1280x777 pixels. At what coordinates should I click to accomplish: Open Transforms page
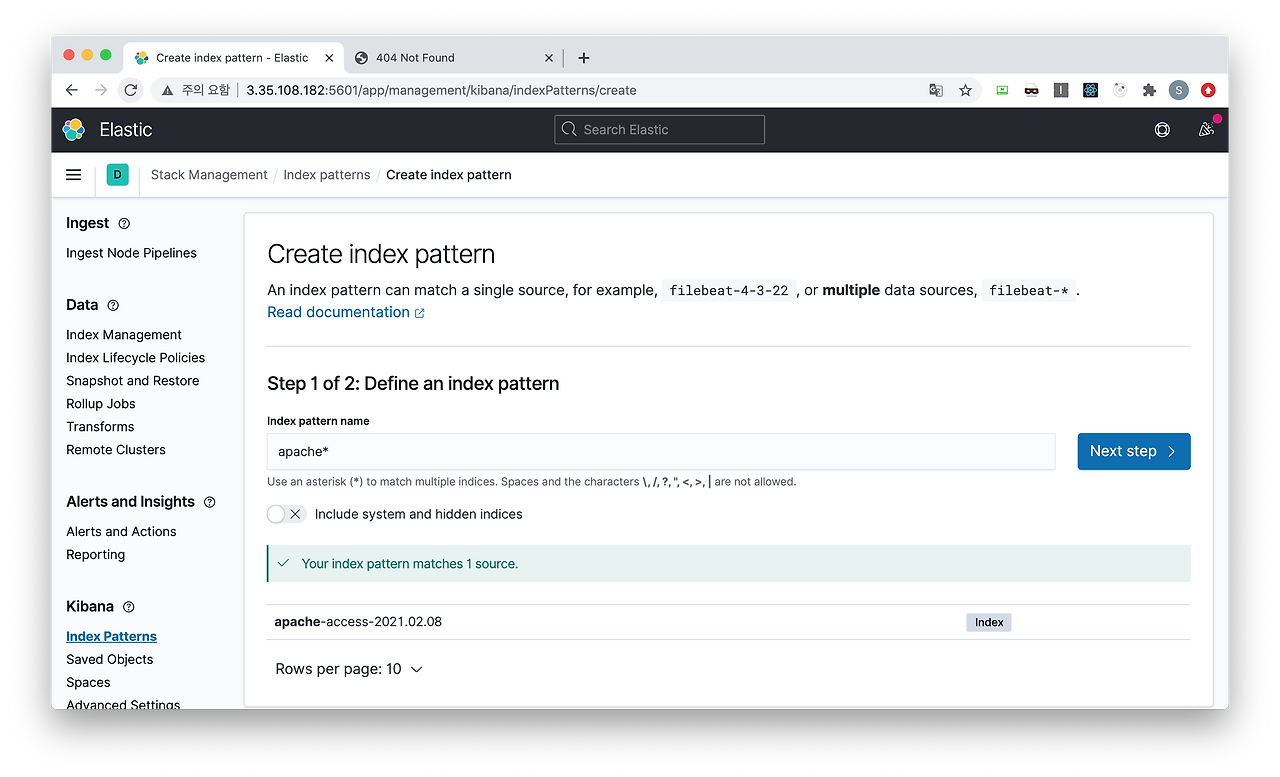point(100,427)
